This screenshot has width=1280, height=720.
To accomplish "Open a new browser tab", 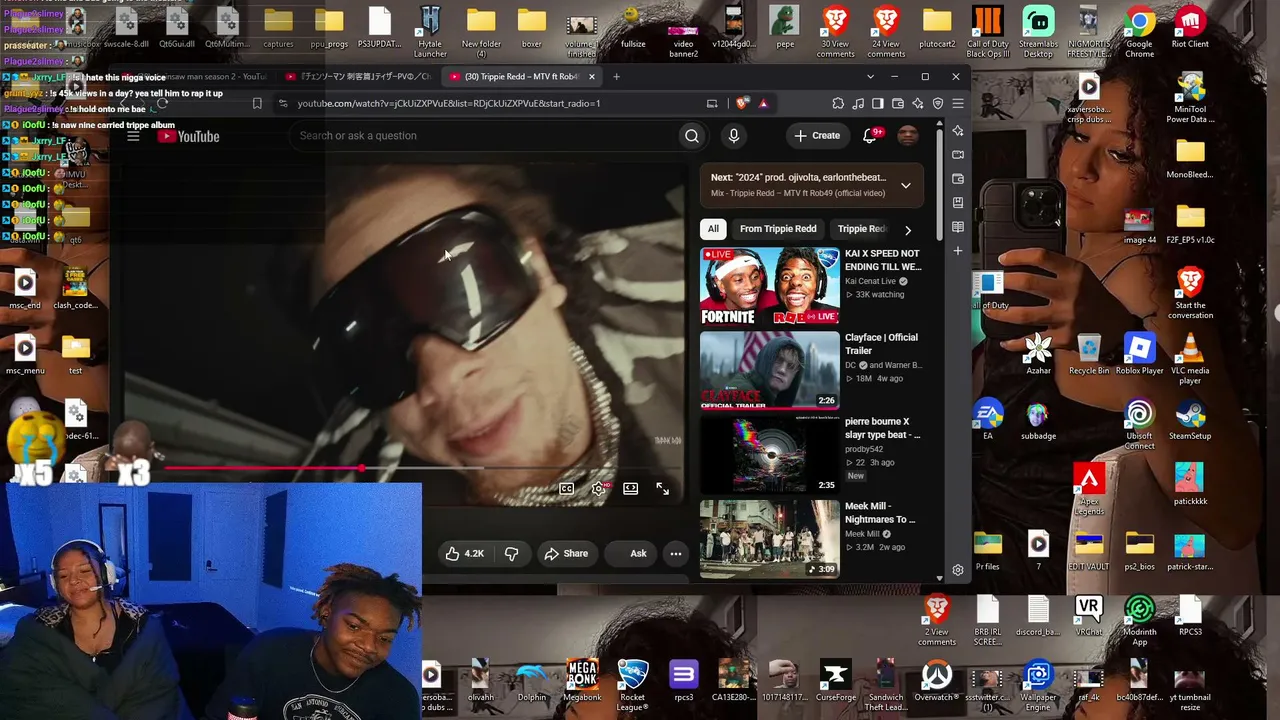I will tap(616, 77).
